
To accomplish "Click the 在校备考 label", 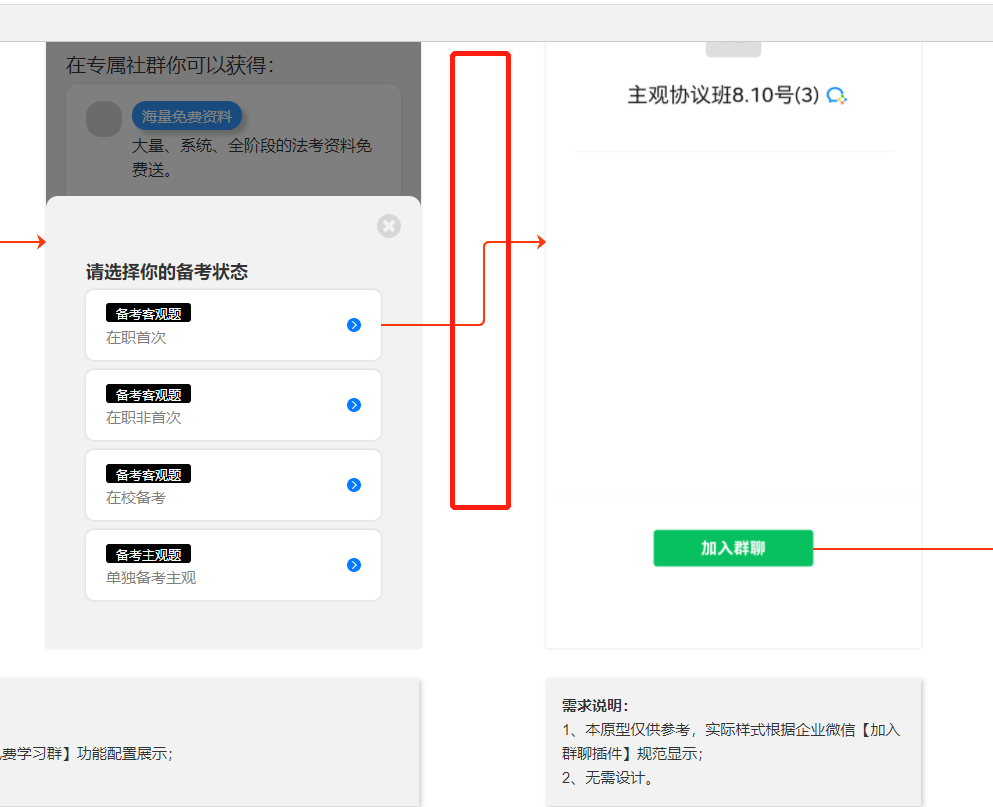I will tap(136, 498).
